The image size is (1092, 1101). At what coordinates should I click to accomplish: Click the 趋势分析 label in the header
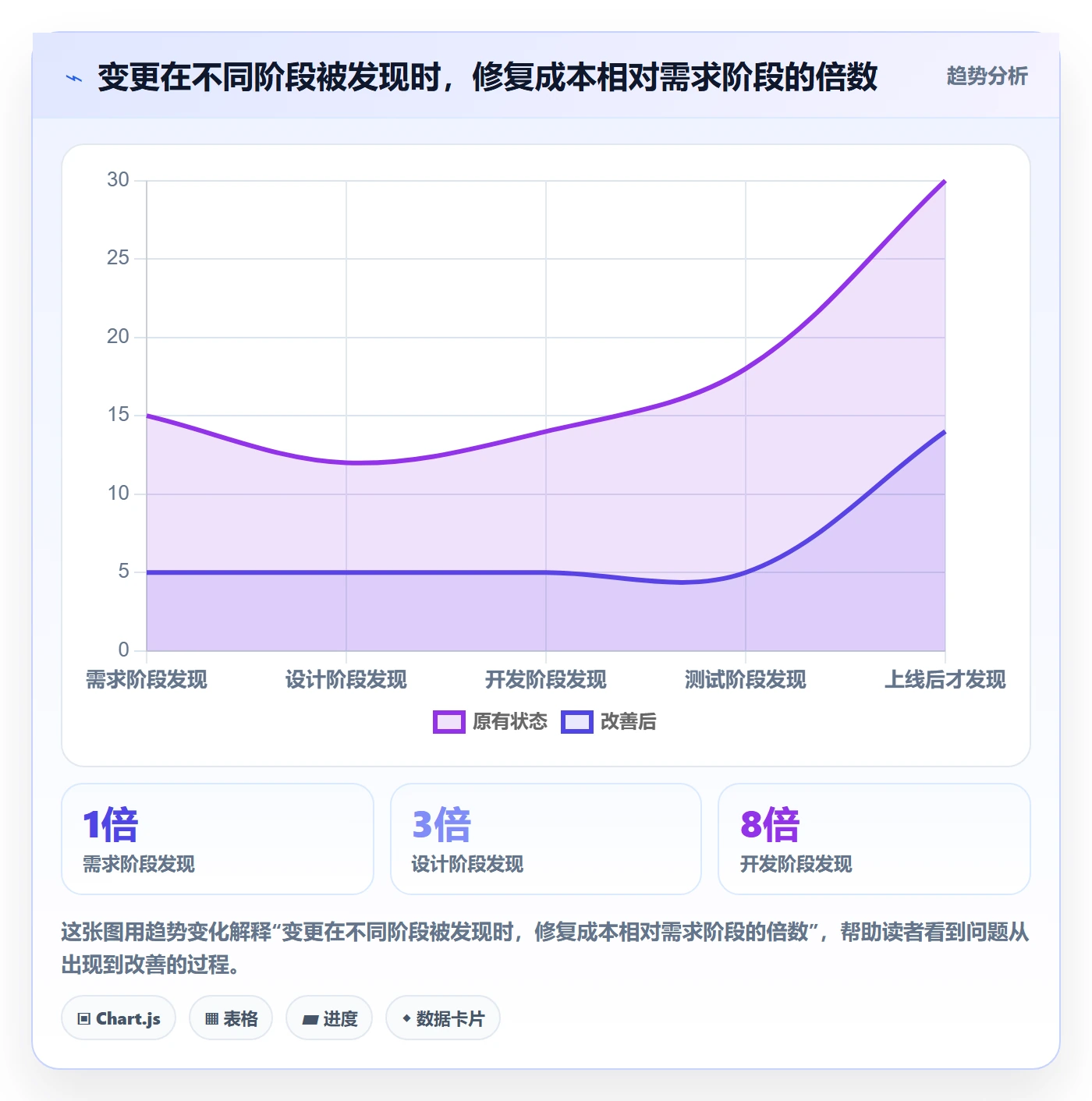[x=987, y=76]
